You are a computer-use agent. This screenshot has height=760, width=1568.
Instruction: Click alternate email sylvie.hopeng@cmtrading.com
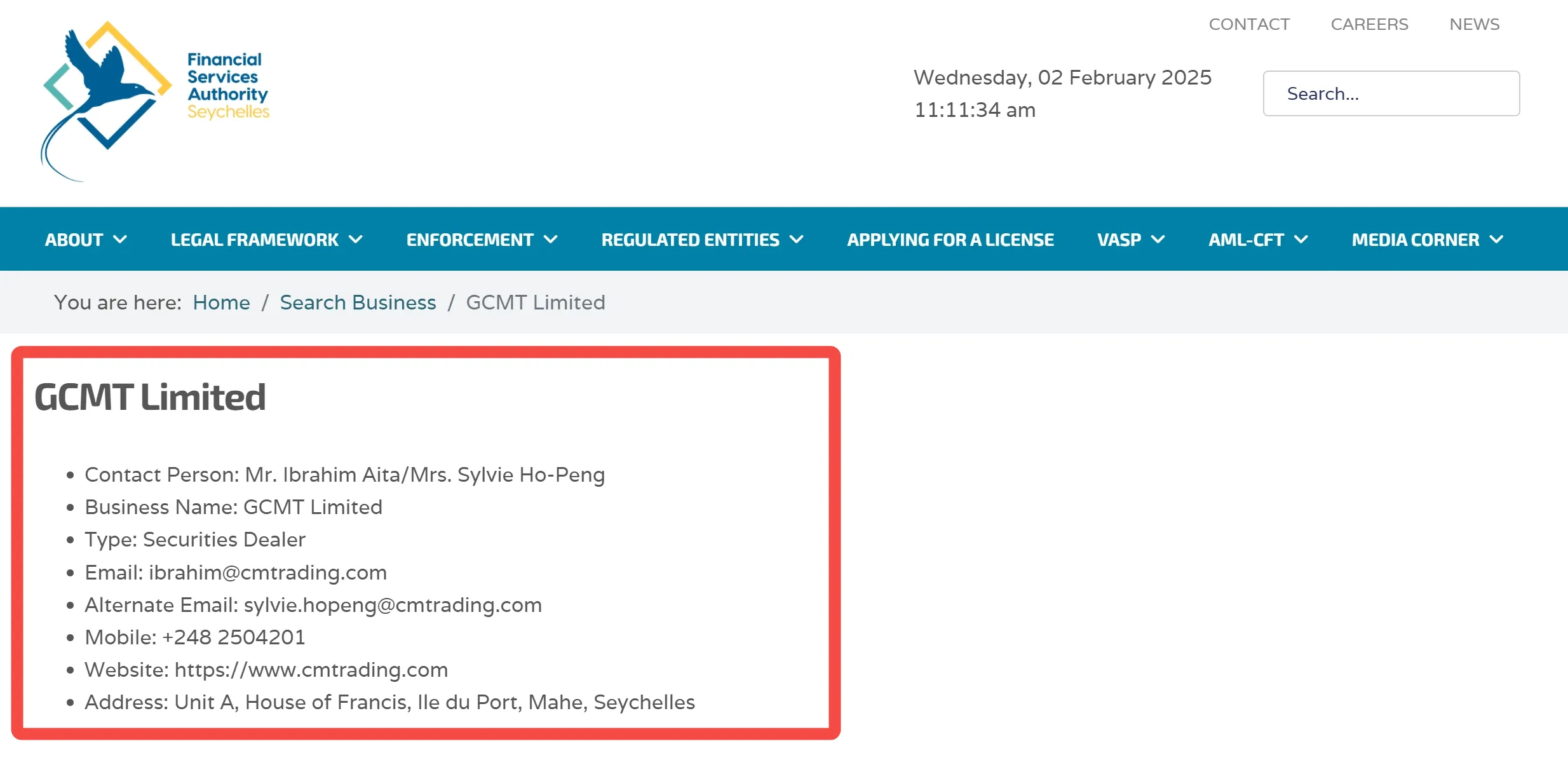pos(393,605)
